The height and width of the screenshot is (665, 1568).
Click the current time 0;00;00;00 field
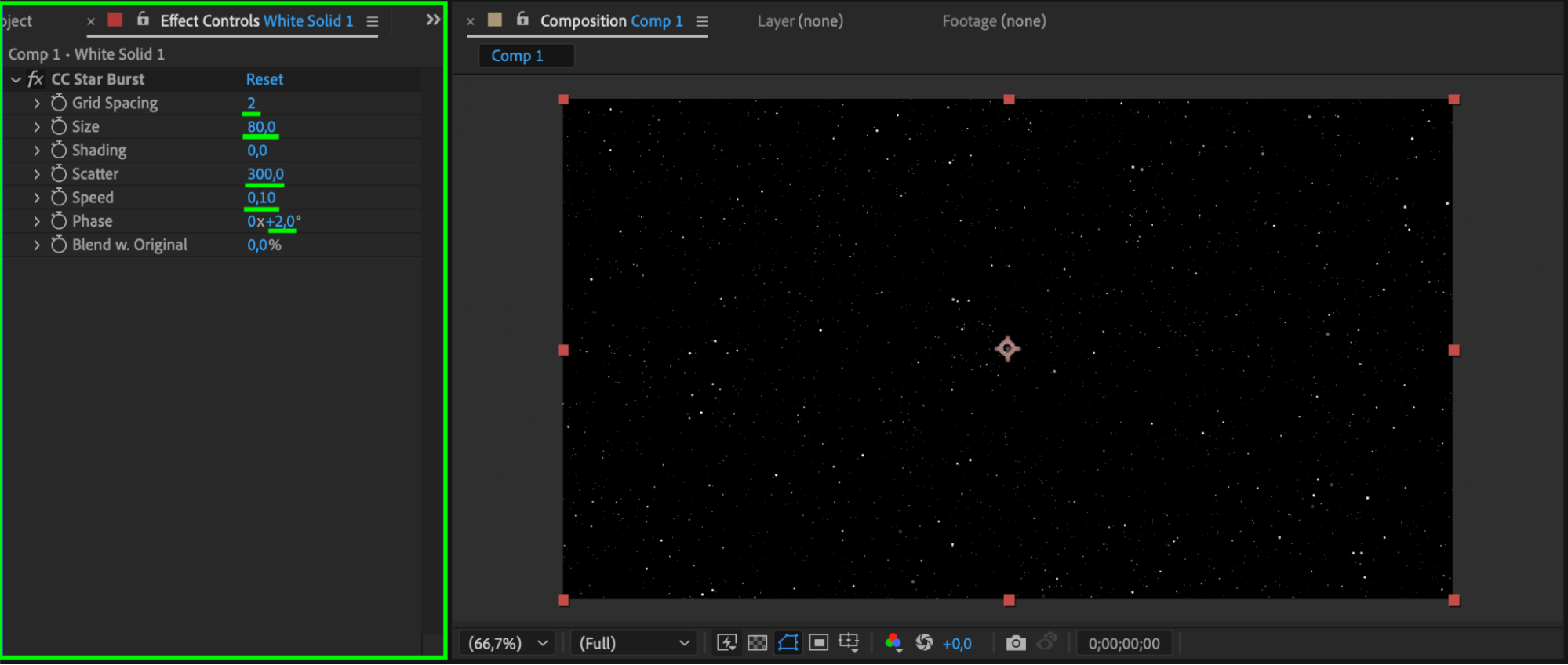(x=1123, y=643)
